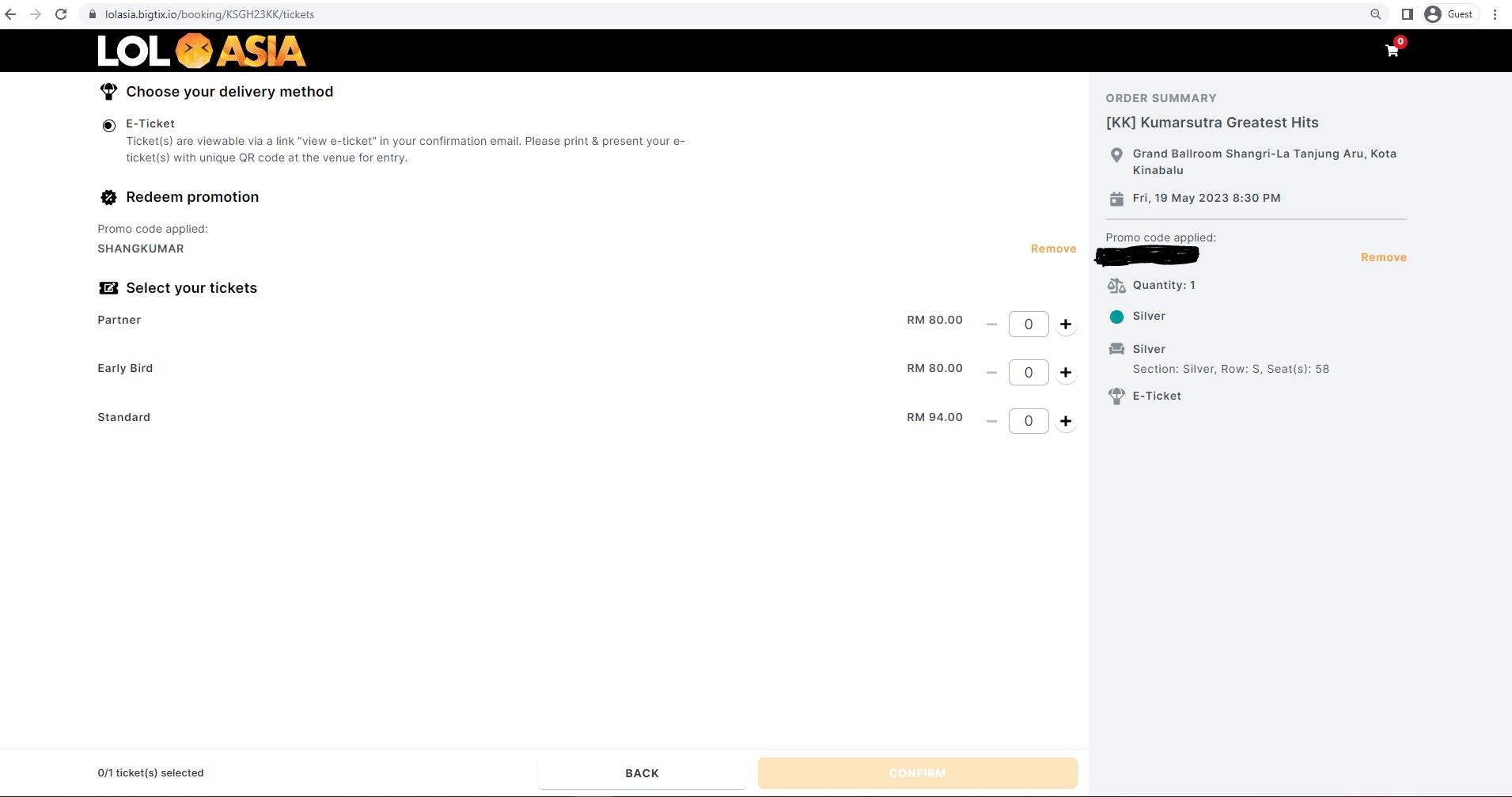Click the Section Silver Row S seat text

coord(1230,369)
